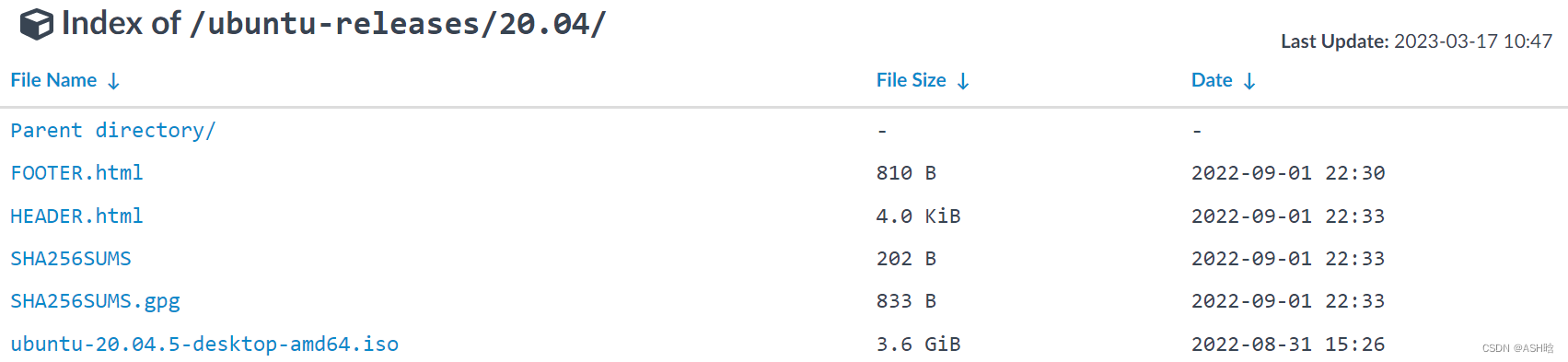Sort the listing by File Size
This screenshot has height=362, width=1568.
911,80
